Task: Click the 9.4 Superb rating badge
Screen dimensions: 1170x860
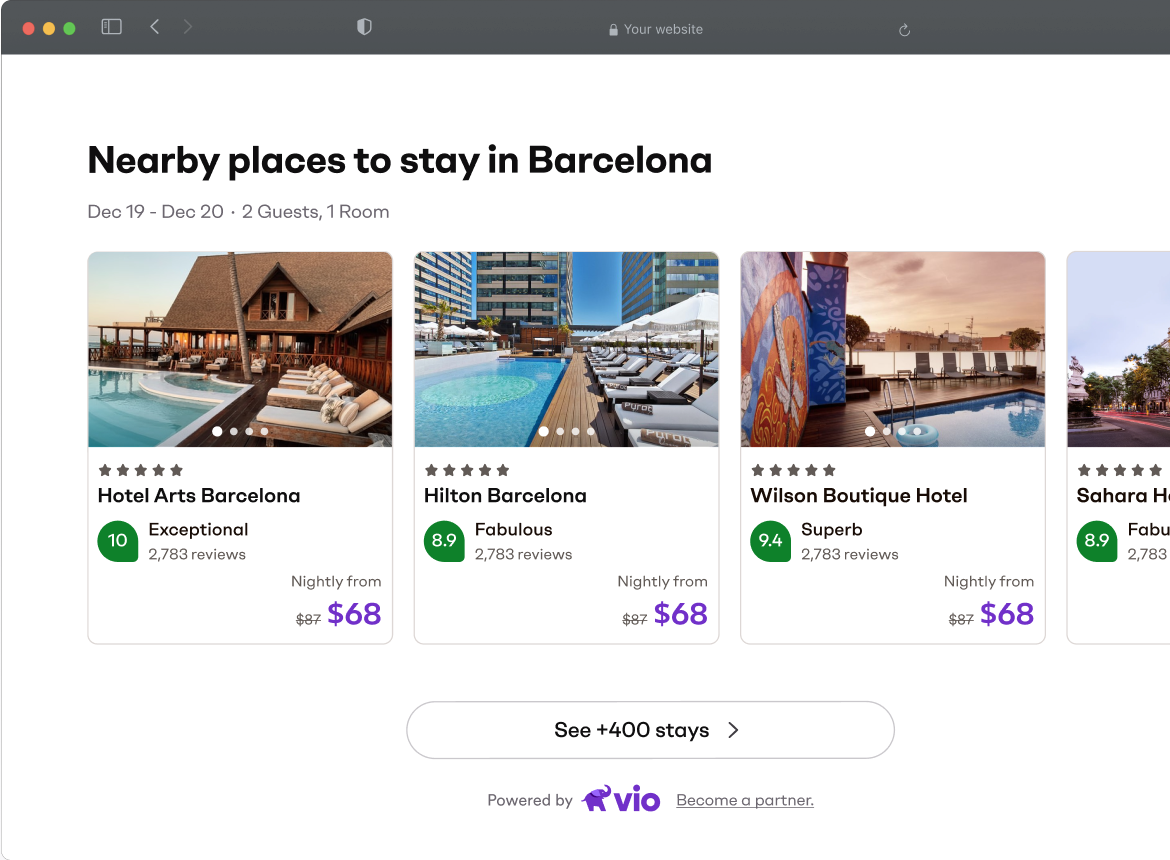Action: pyautogui.click(x=770, y=541)
